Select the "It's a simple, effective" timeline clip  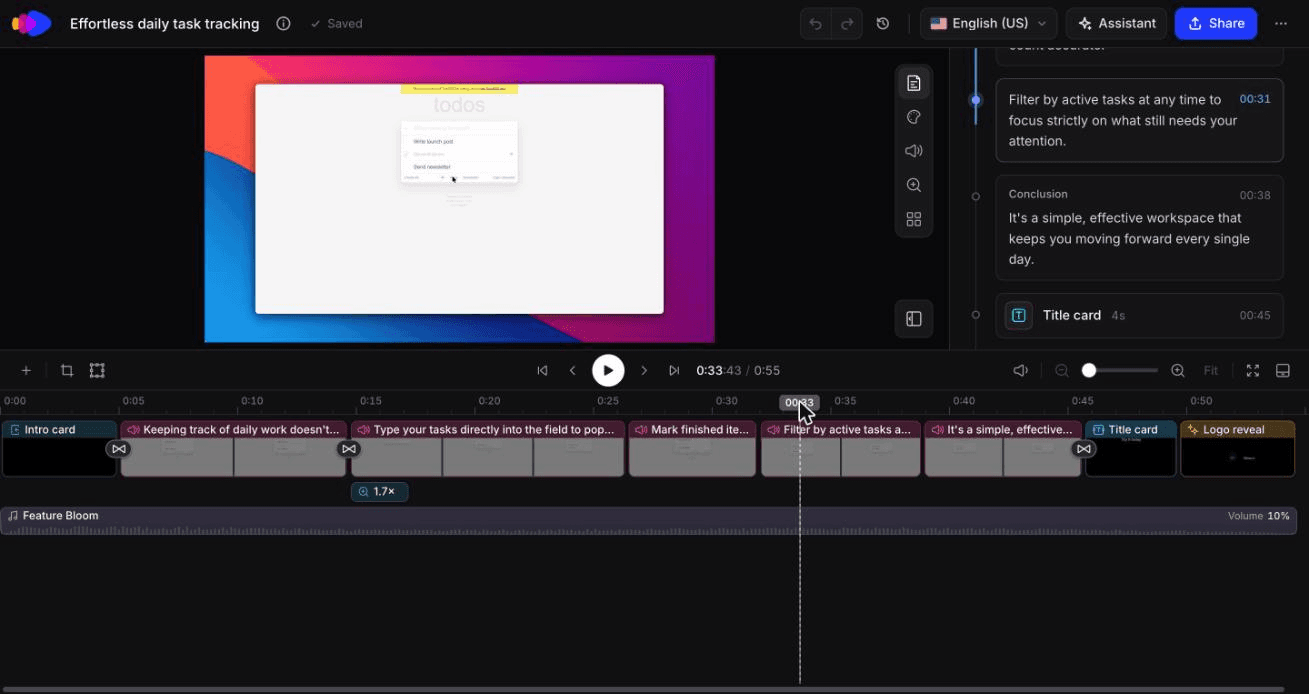[x=1003, y=448]
